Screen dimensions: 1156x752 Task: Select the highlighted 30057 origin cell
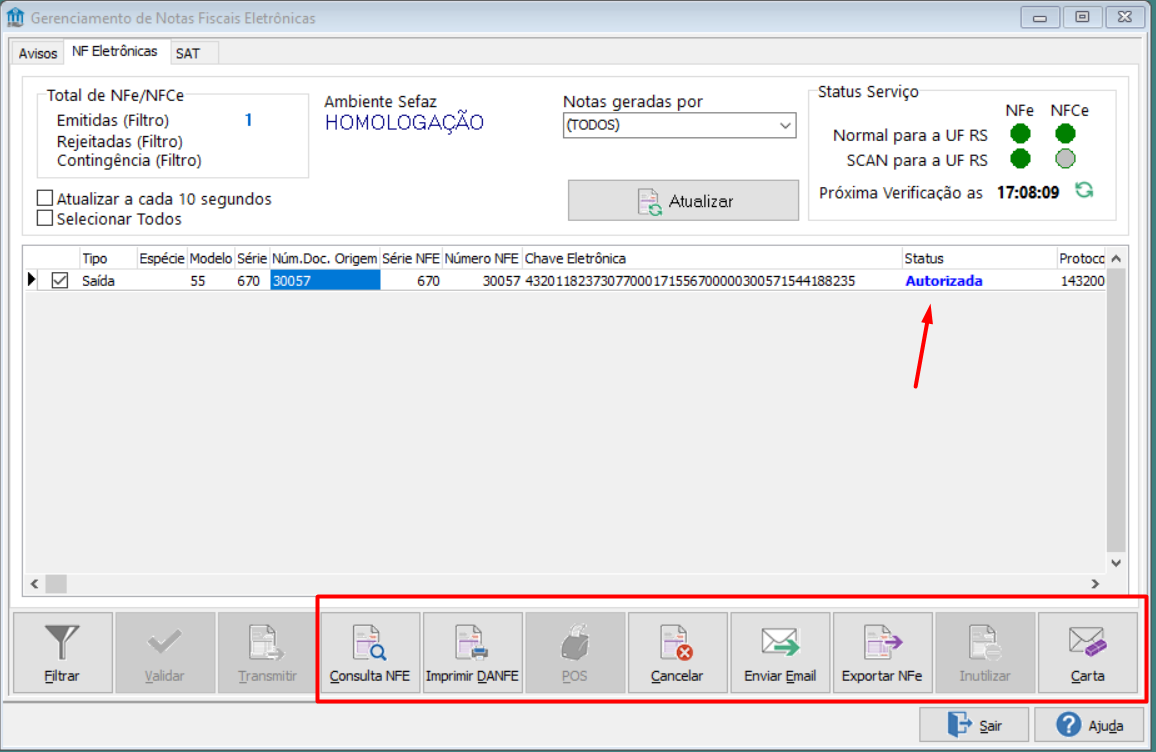tap(325, 280)
